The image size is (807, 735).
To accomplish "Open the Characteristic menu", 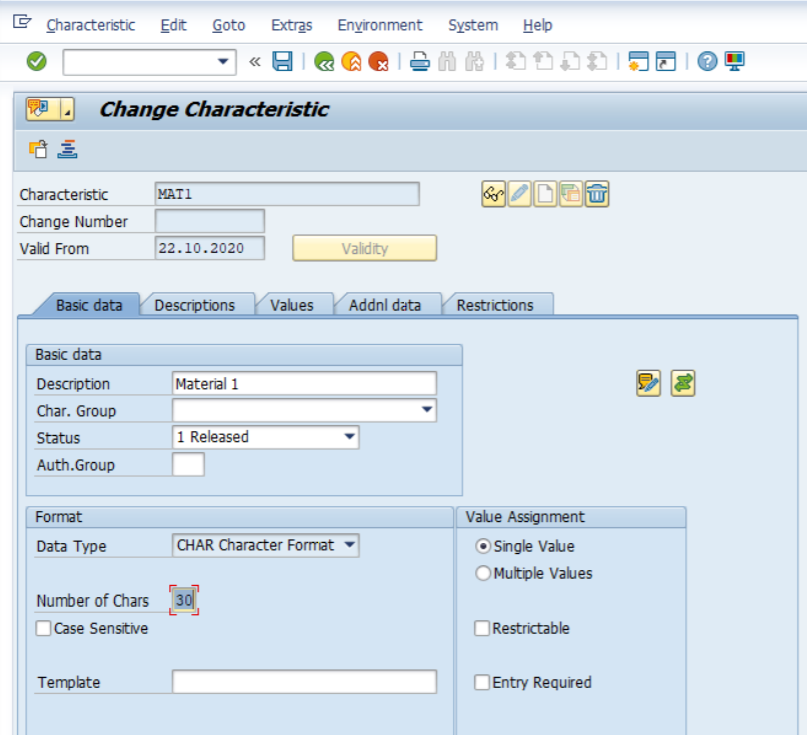I will (x=91, y=25).
